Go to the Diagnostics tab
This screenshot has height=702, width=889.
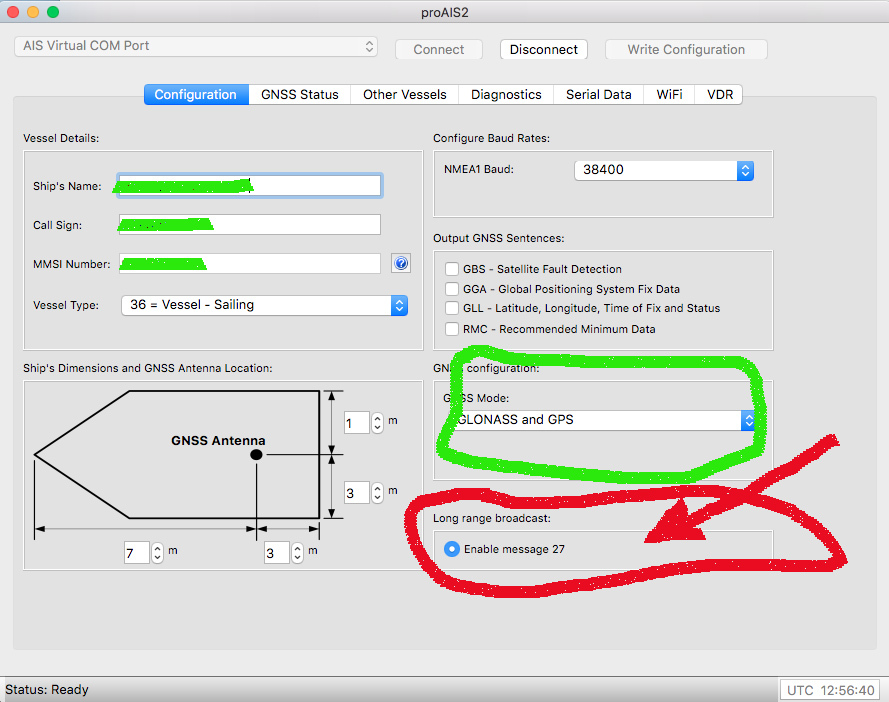[506, 95]
